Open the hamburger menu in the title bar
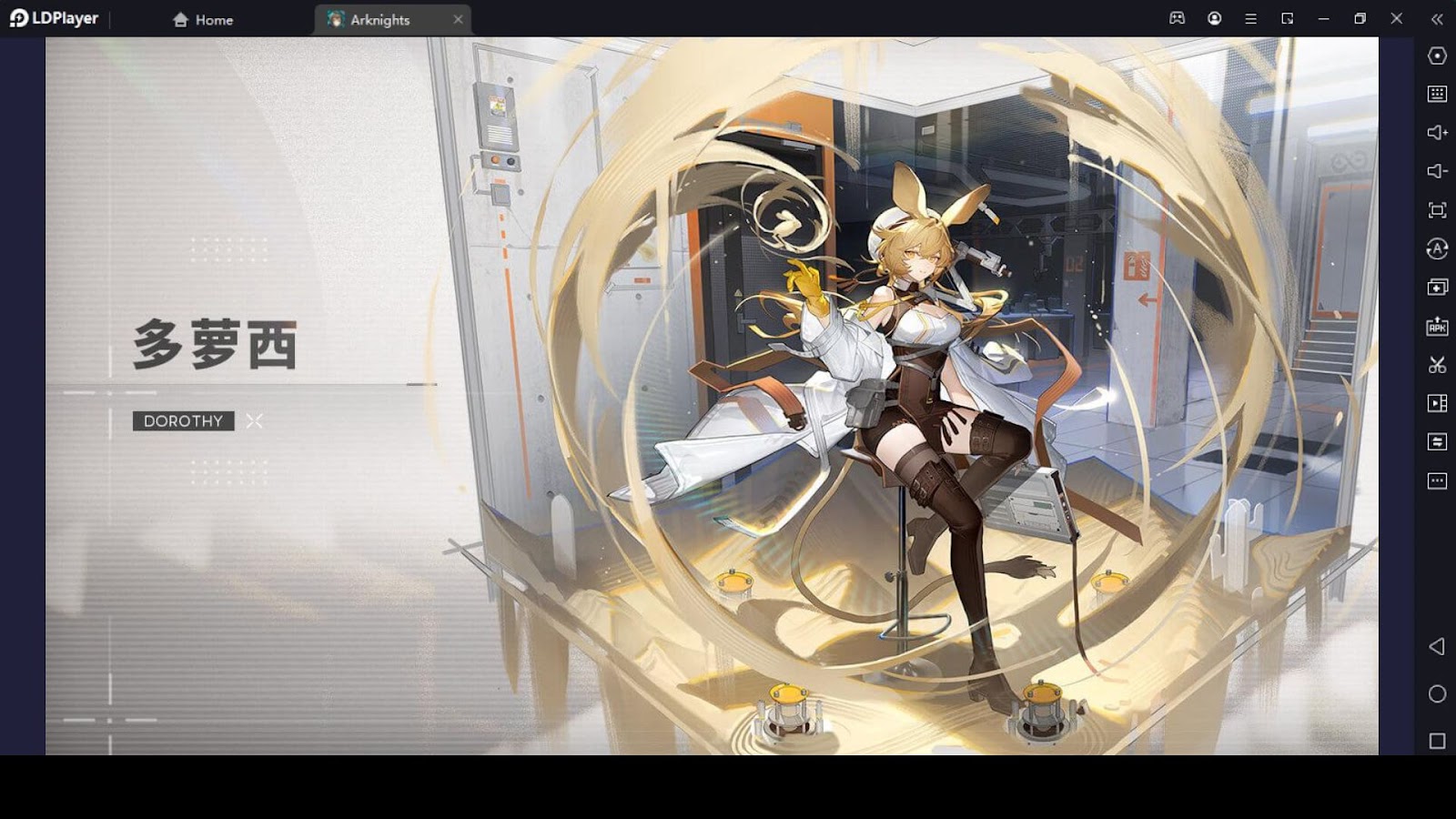Viewport: 1456px width, 819px height. tap(1250, 18)
